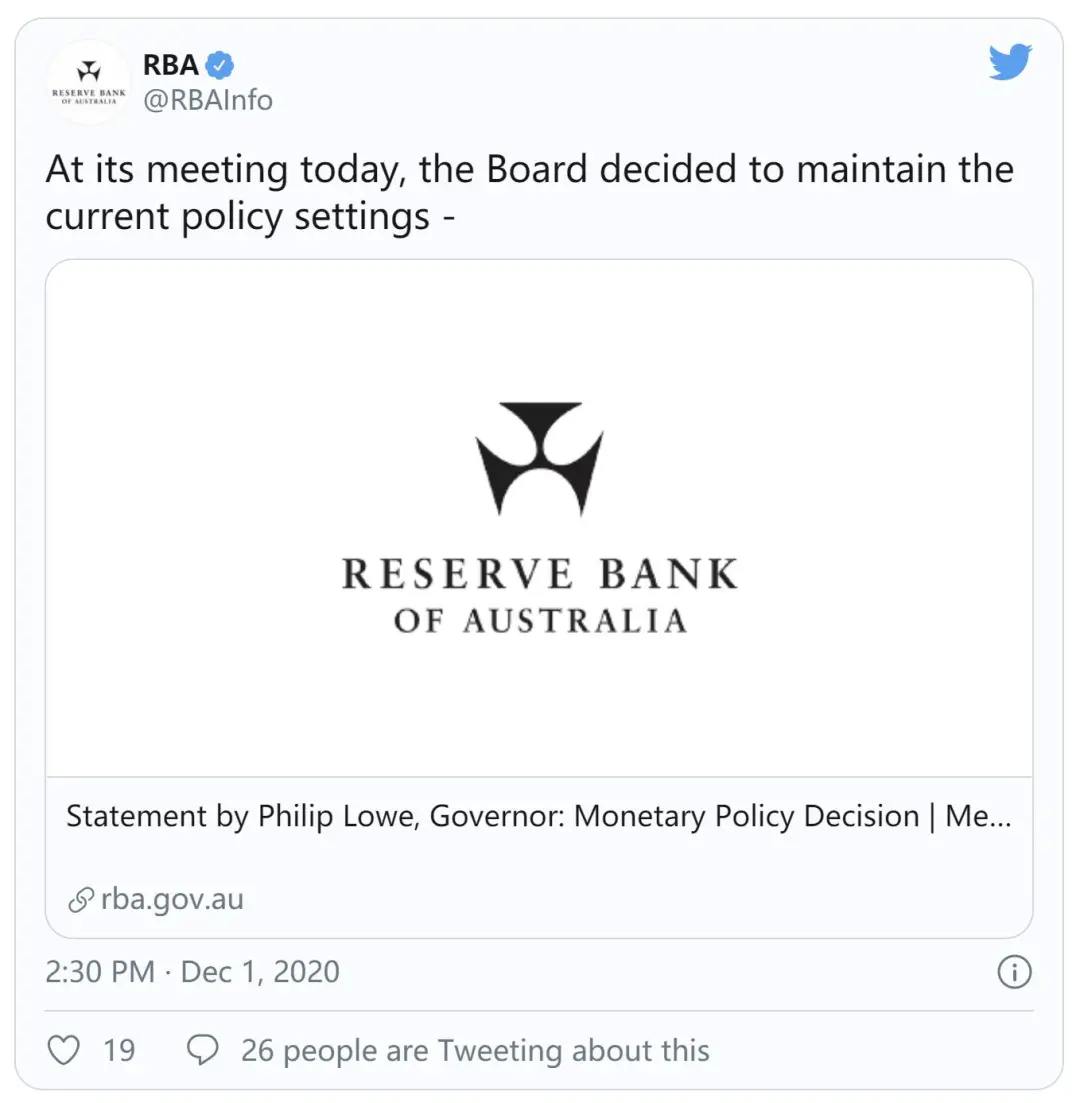Click the 'At its meeting today' text line
This screenshot has height=1103, width=1080.
coord(530,170)
